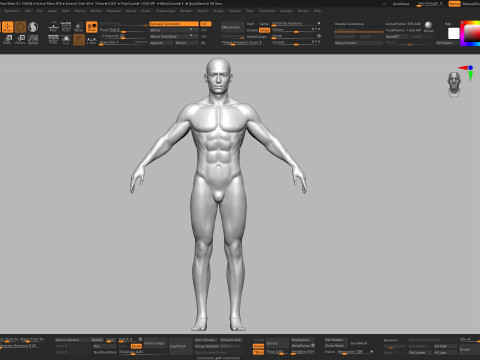Image resolution: width=480 pixels, height=360 pixels.
Task: Click the head reference thumbnail in the viewport
Action: click(x=454, y=84)
